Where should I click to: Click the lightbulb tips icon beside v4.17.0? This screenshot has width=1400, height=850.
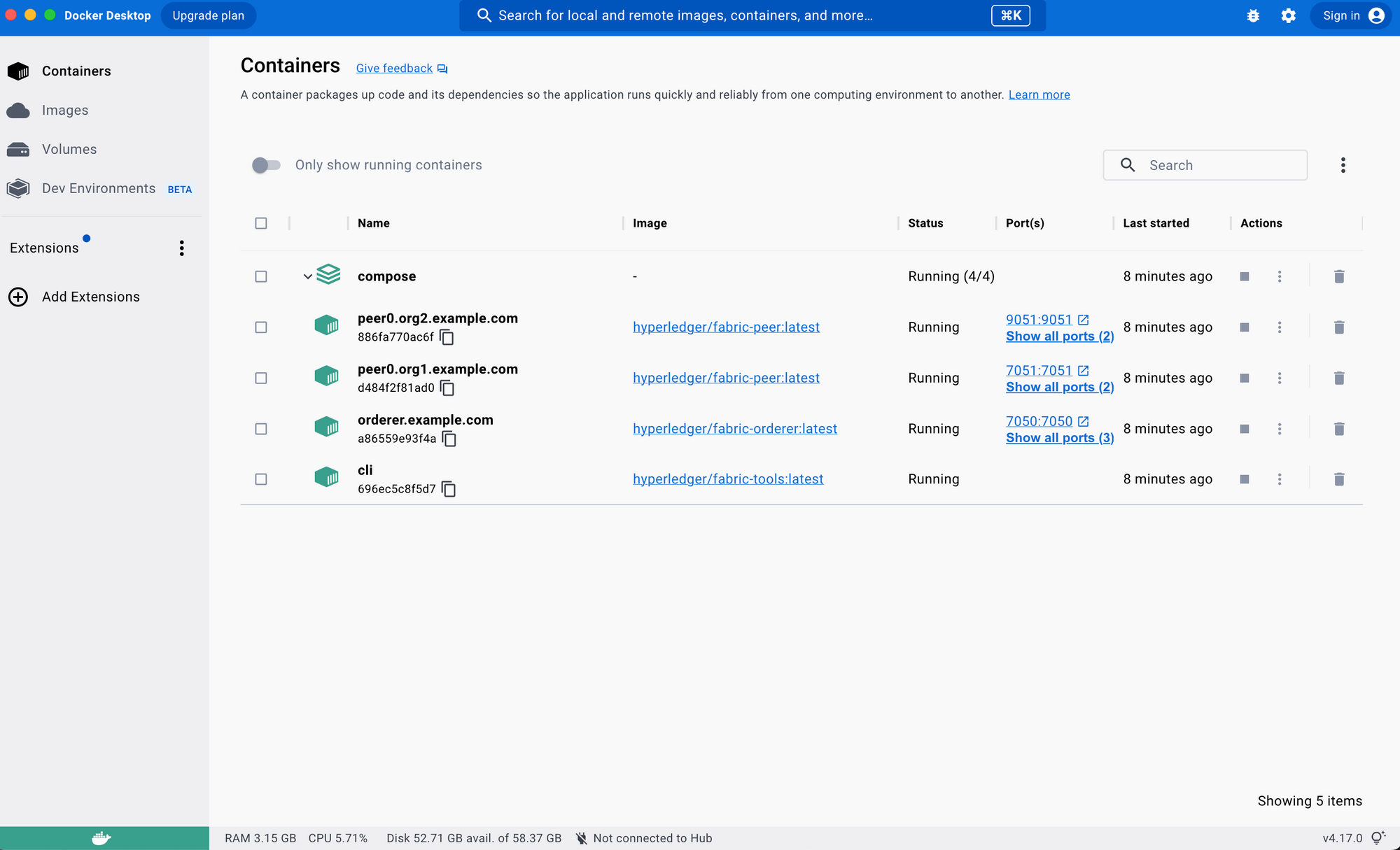coord(1378,837)
